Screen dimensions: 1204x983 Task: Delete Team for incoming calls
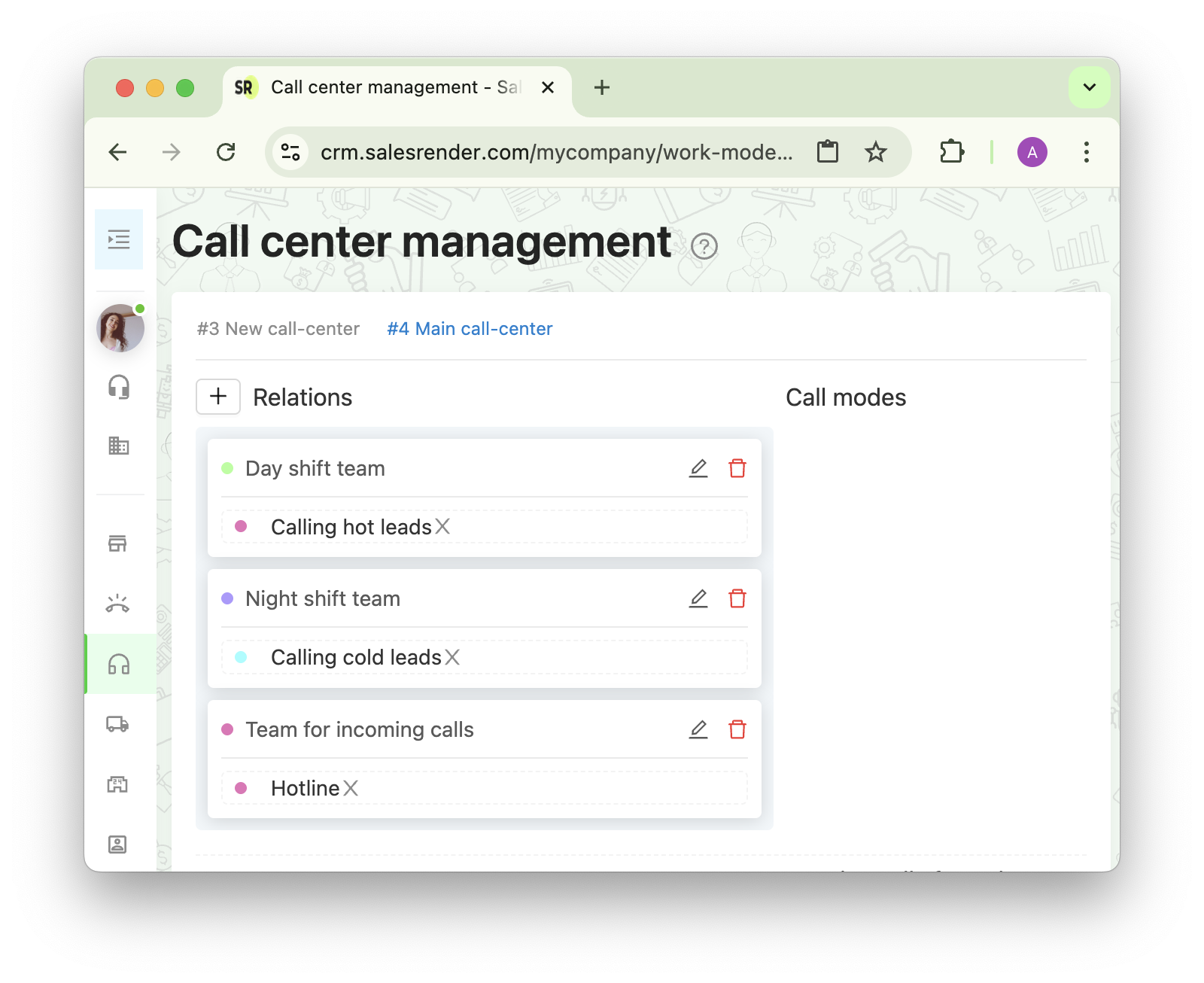(737, 729)
